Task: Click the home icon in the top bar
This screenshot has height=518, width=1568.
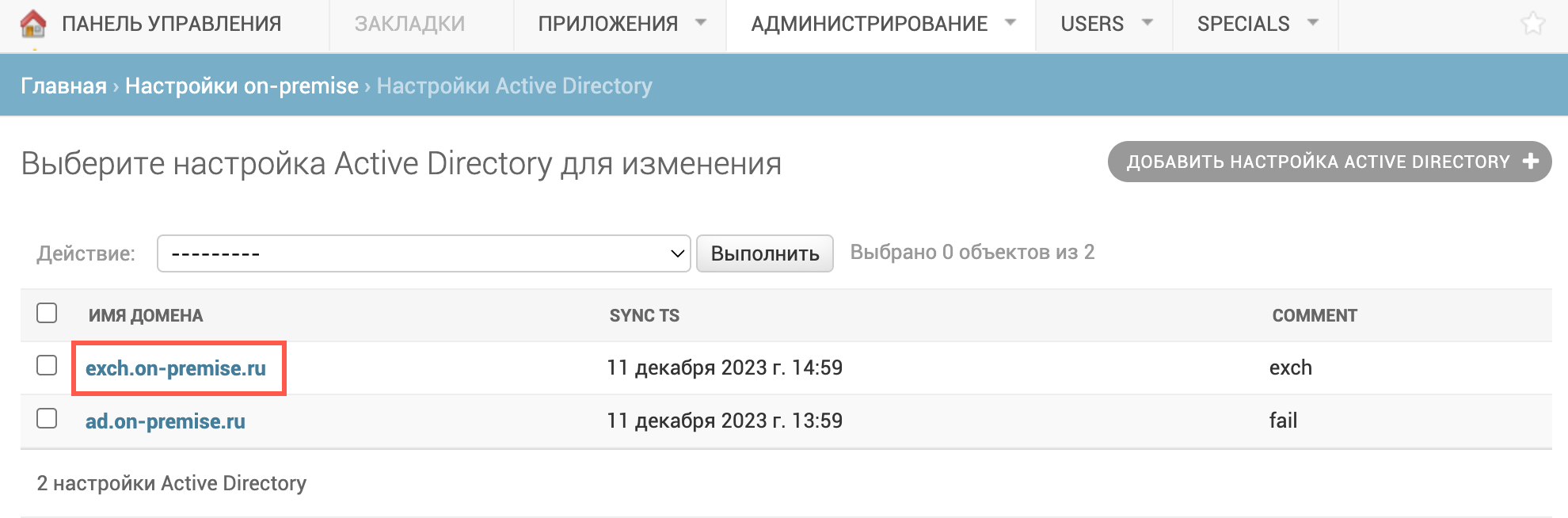Action: (33, 24)
